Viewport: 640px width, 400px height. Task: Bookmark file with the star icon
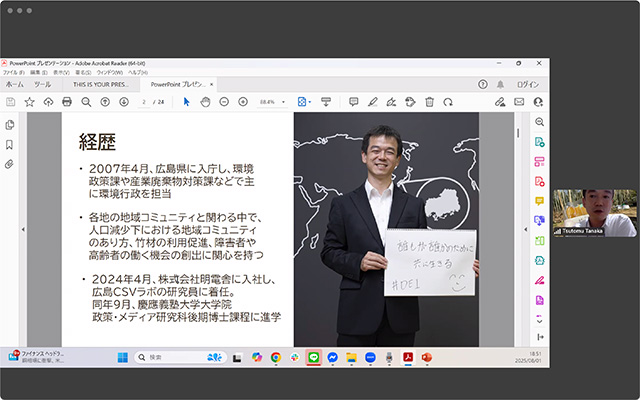(29, 102)
